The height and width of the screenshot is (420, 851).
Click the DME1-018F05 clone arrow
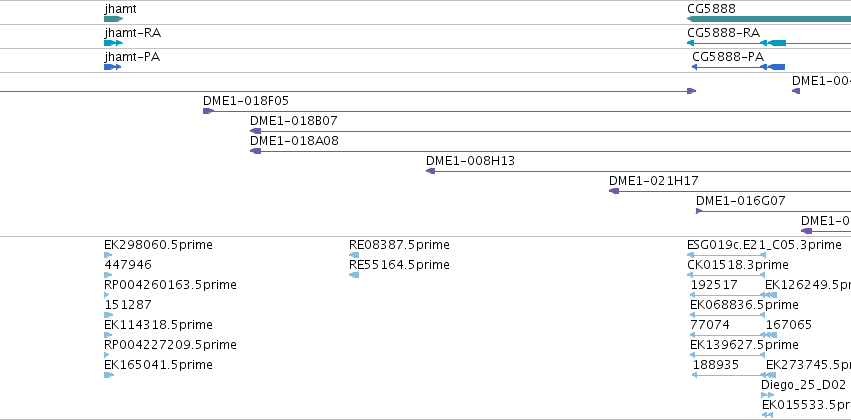(x=208, y=111)
